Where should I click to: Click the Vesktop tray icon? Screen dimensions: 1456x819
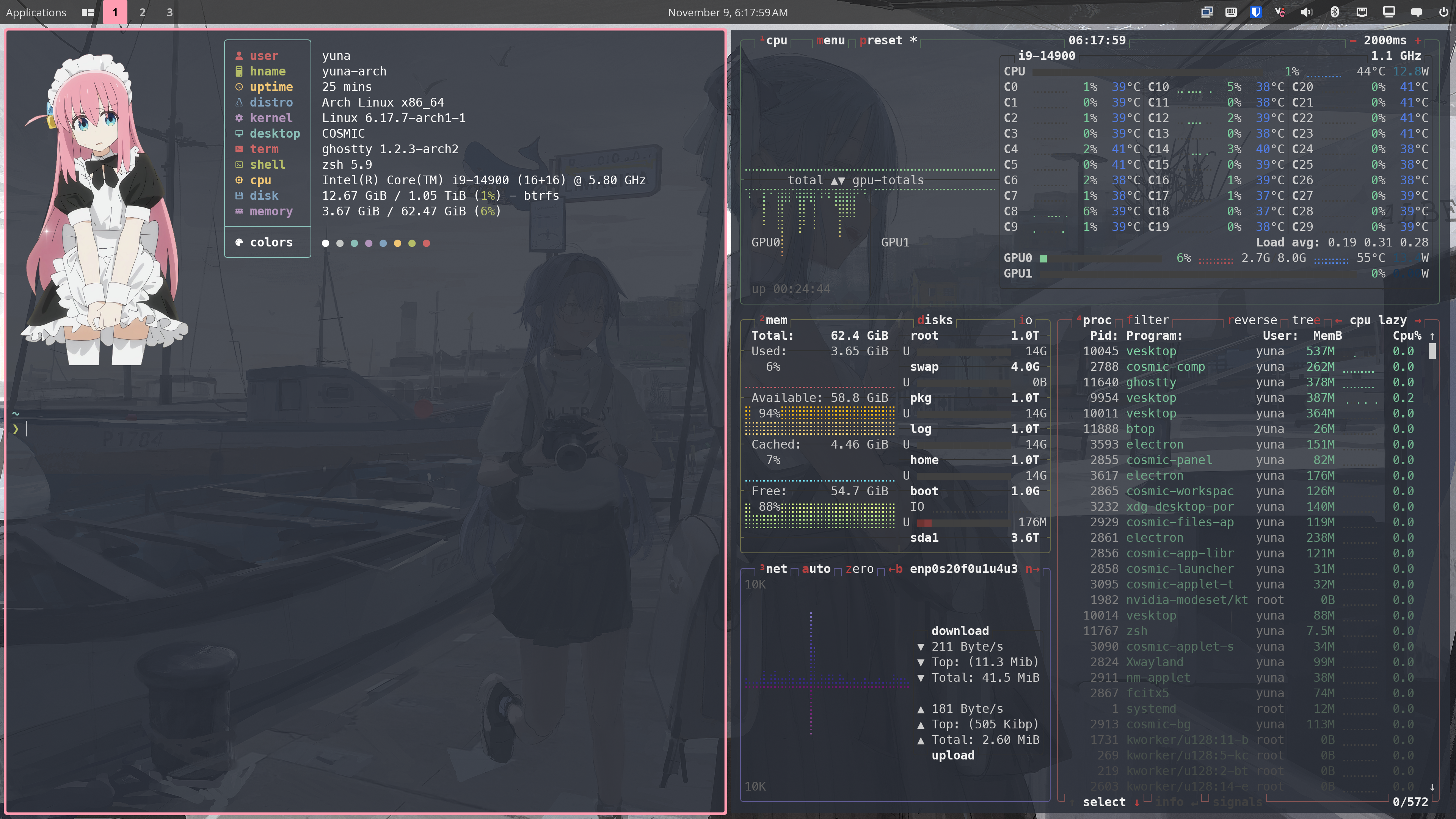click(x=1280, y=12)
